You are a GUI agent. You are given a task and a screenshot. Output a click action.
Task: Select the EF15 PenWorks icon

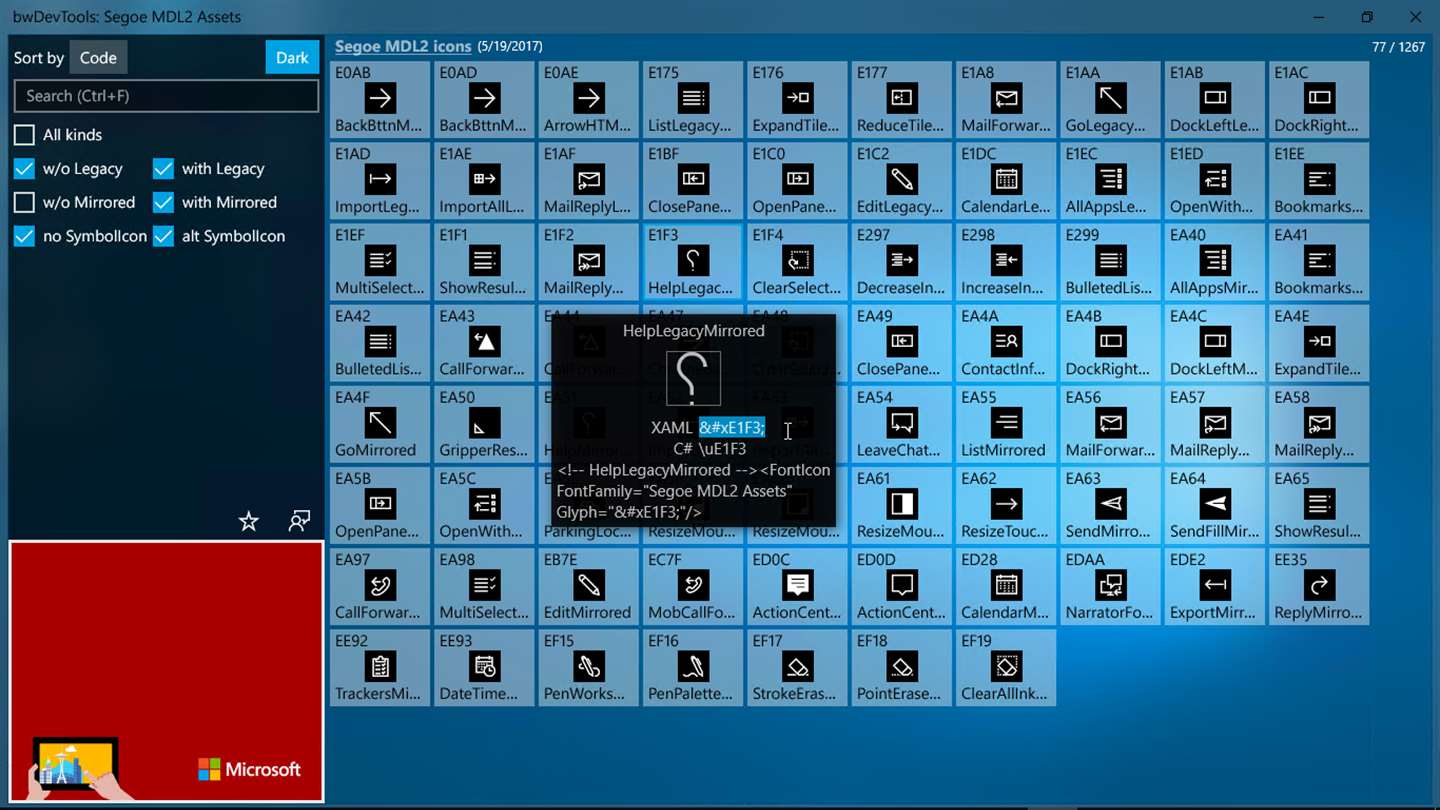(588, 667)
